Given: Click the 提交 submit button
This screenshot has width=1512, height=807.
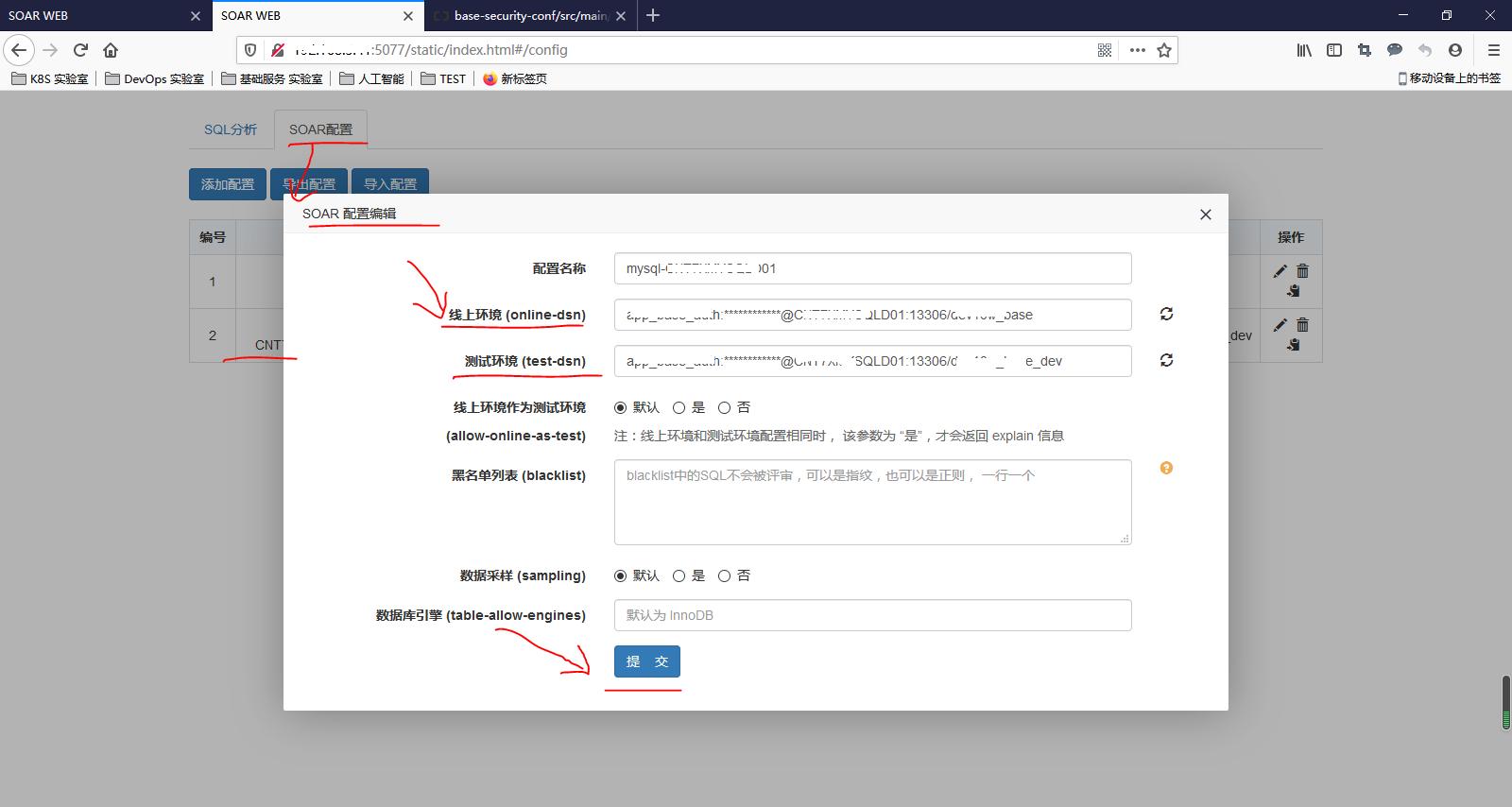Looking at the screenshot, I should 646,661.
